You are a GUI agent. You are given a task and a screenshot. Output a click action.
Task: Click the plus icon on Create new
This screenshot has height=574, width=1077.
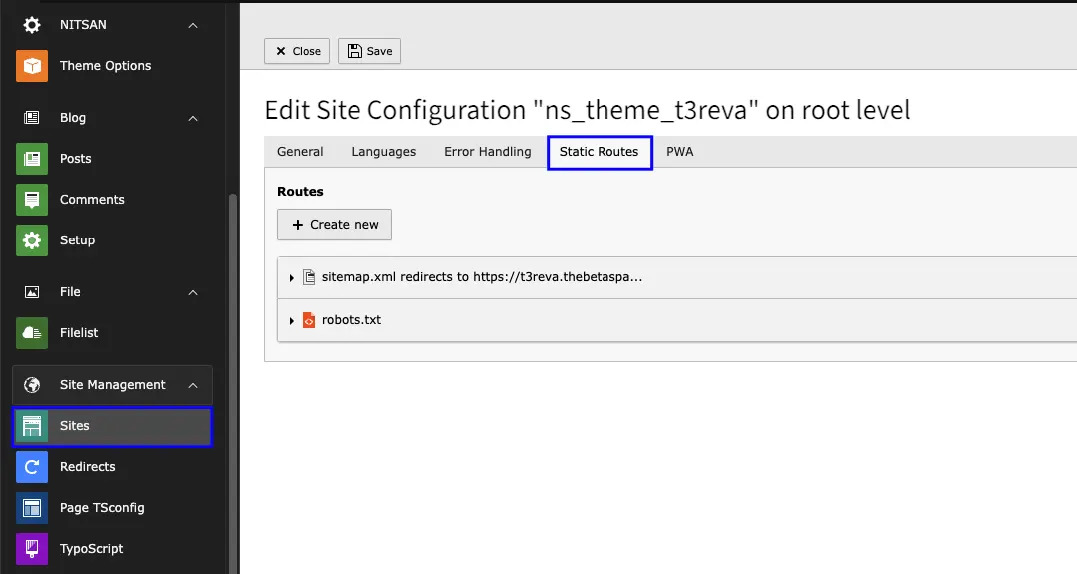point(297,225)
